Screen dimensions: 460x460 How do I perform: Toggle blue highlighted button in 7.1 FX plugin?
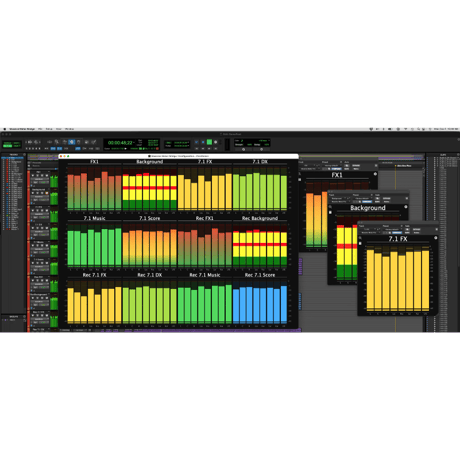click(397, 233)
